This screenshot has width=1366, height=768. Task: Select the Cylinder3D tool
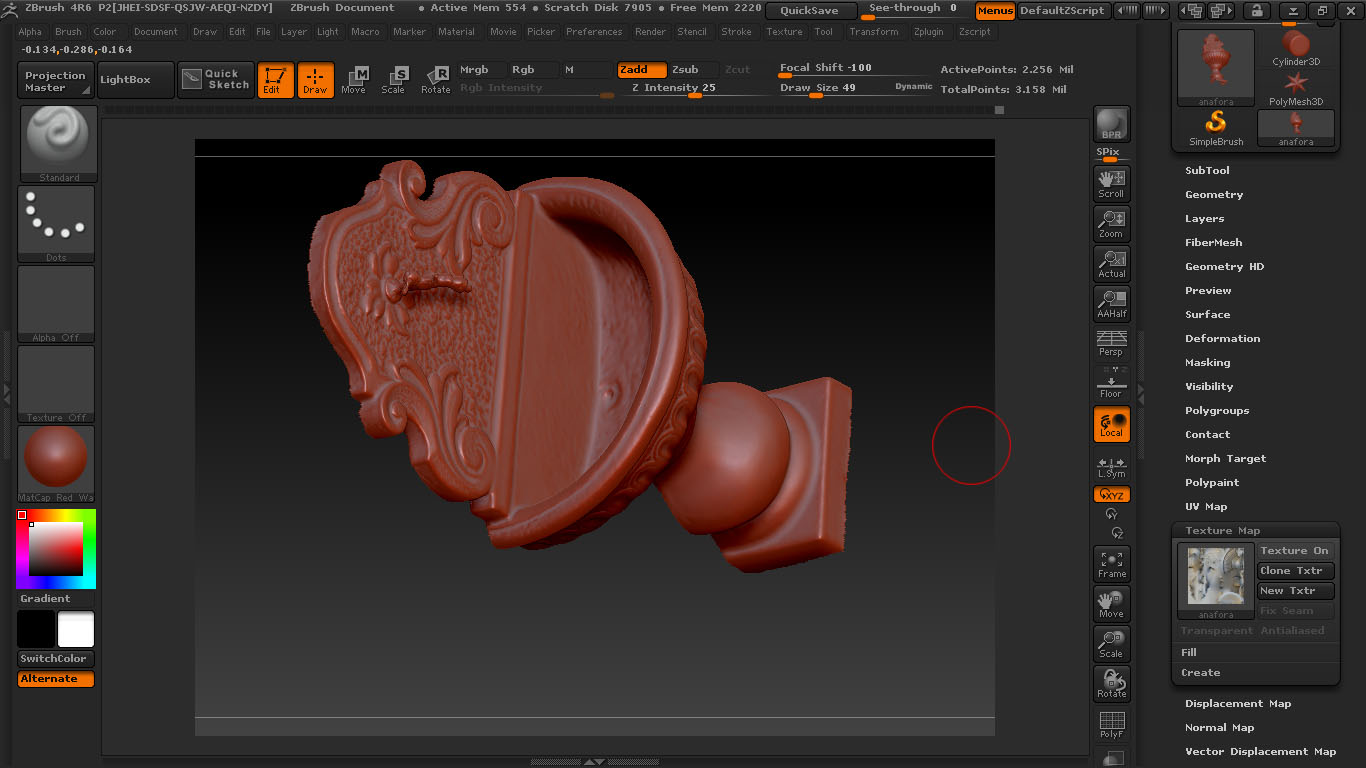coord(1296,48)
